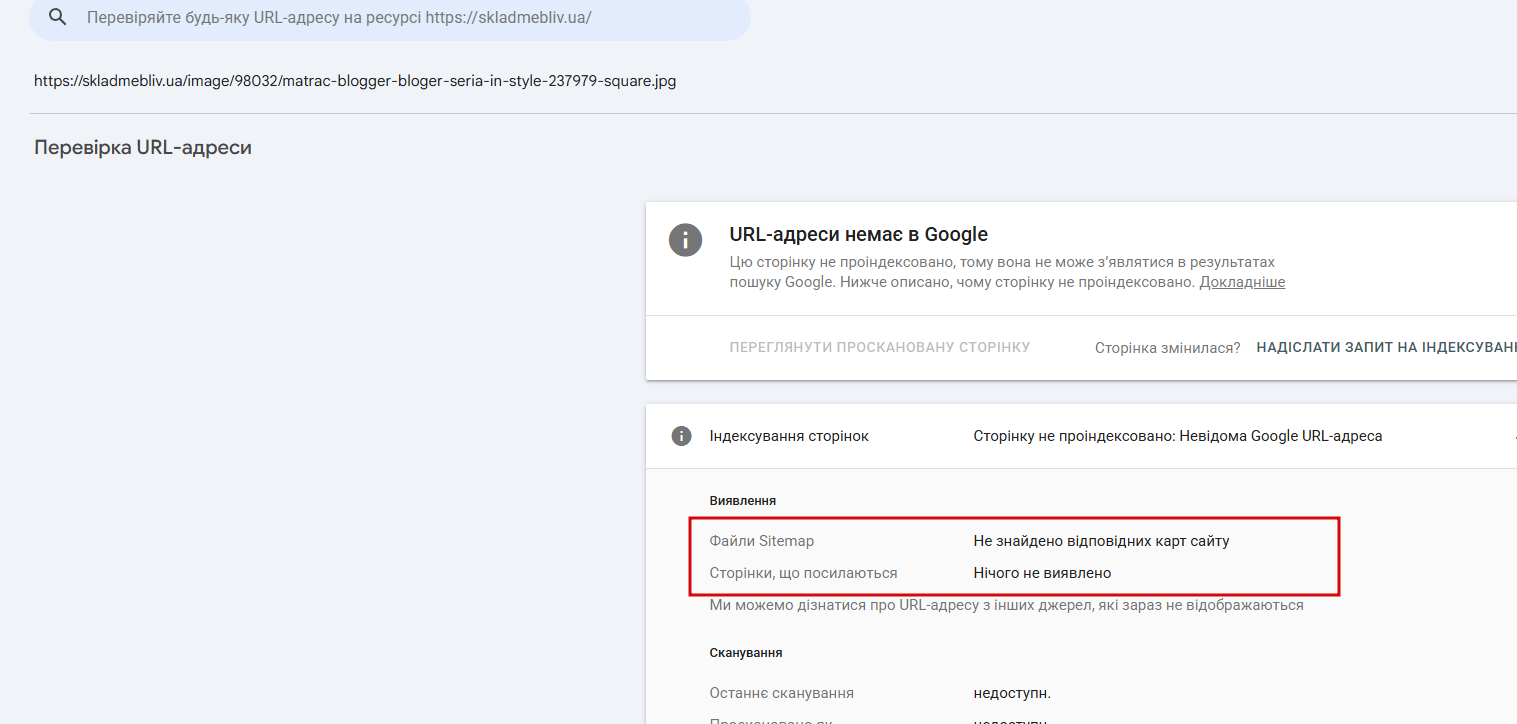Click the 'Сканування' section heading
The height and width of the screenshot is (724, 1517).
746,652
